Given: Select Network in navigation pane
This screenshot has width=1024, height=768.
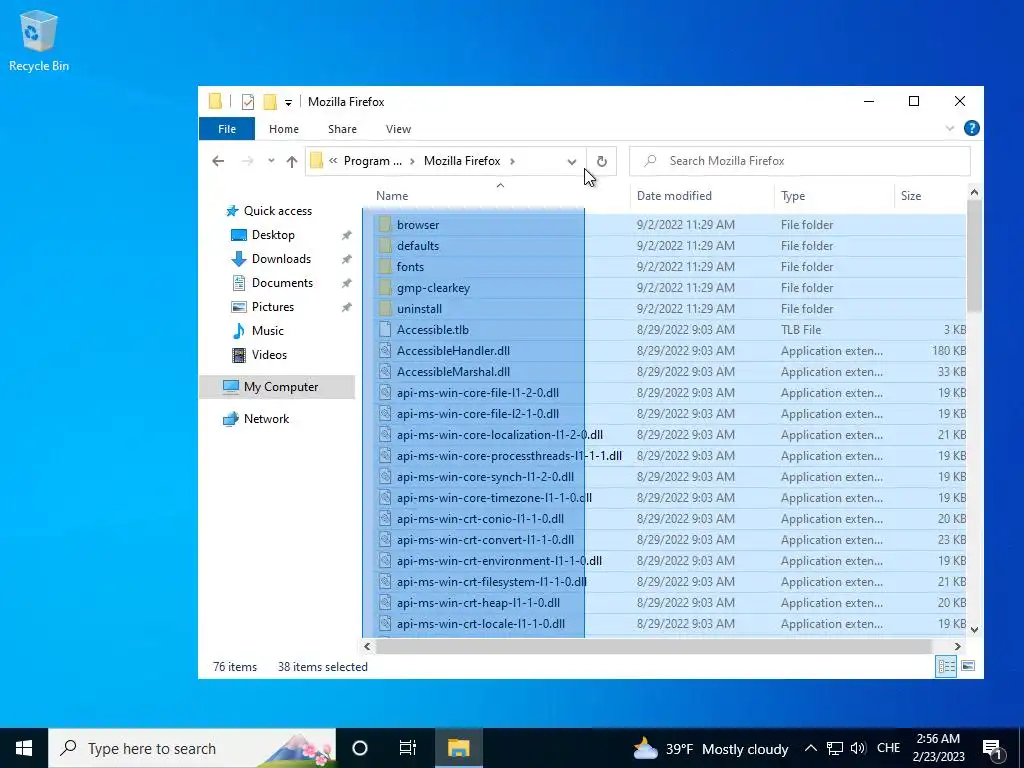Looking at the screenshot, I should coord(266,419).
